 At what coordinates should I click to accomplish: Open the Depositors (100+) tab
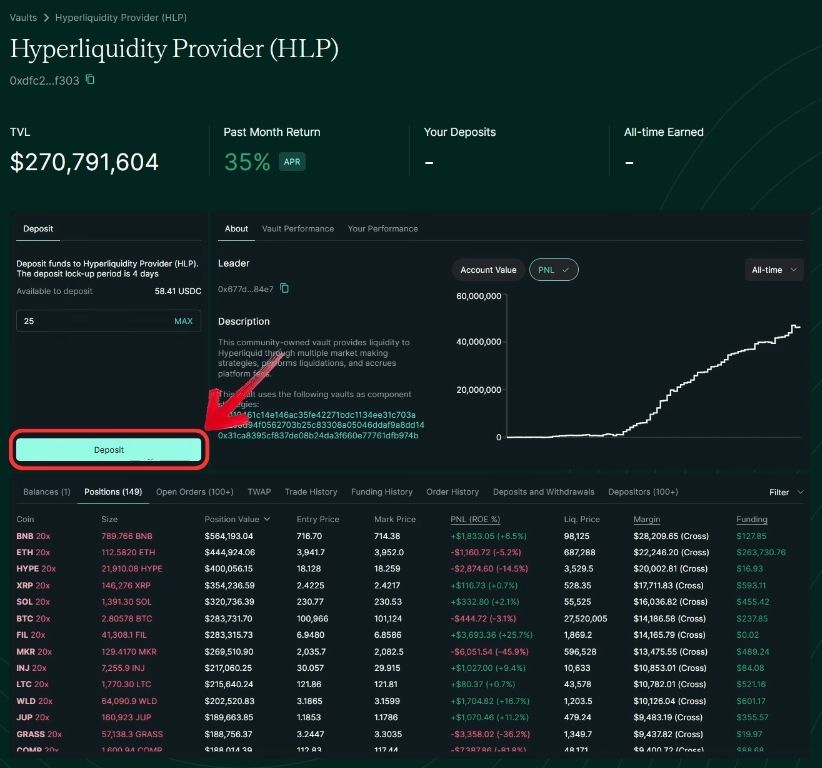tap(643, 492)
